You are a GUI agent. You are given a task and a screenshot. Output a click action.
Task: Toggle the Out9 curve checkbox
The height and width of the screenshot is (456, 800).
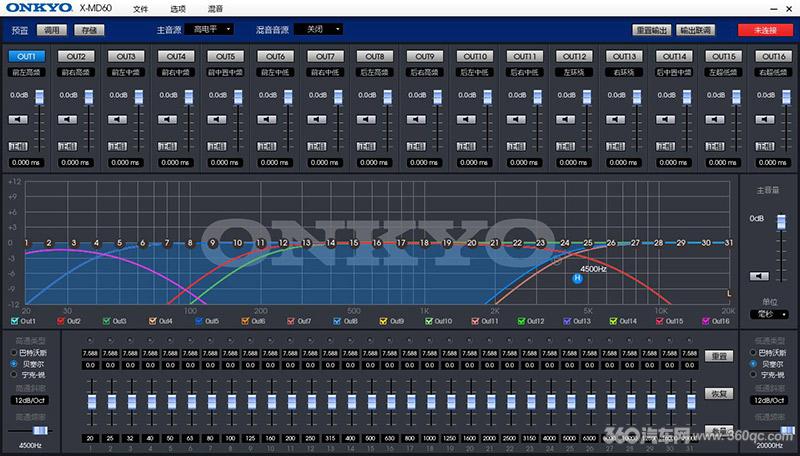coord(384,321)
